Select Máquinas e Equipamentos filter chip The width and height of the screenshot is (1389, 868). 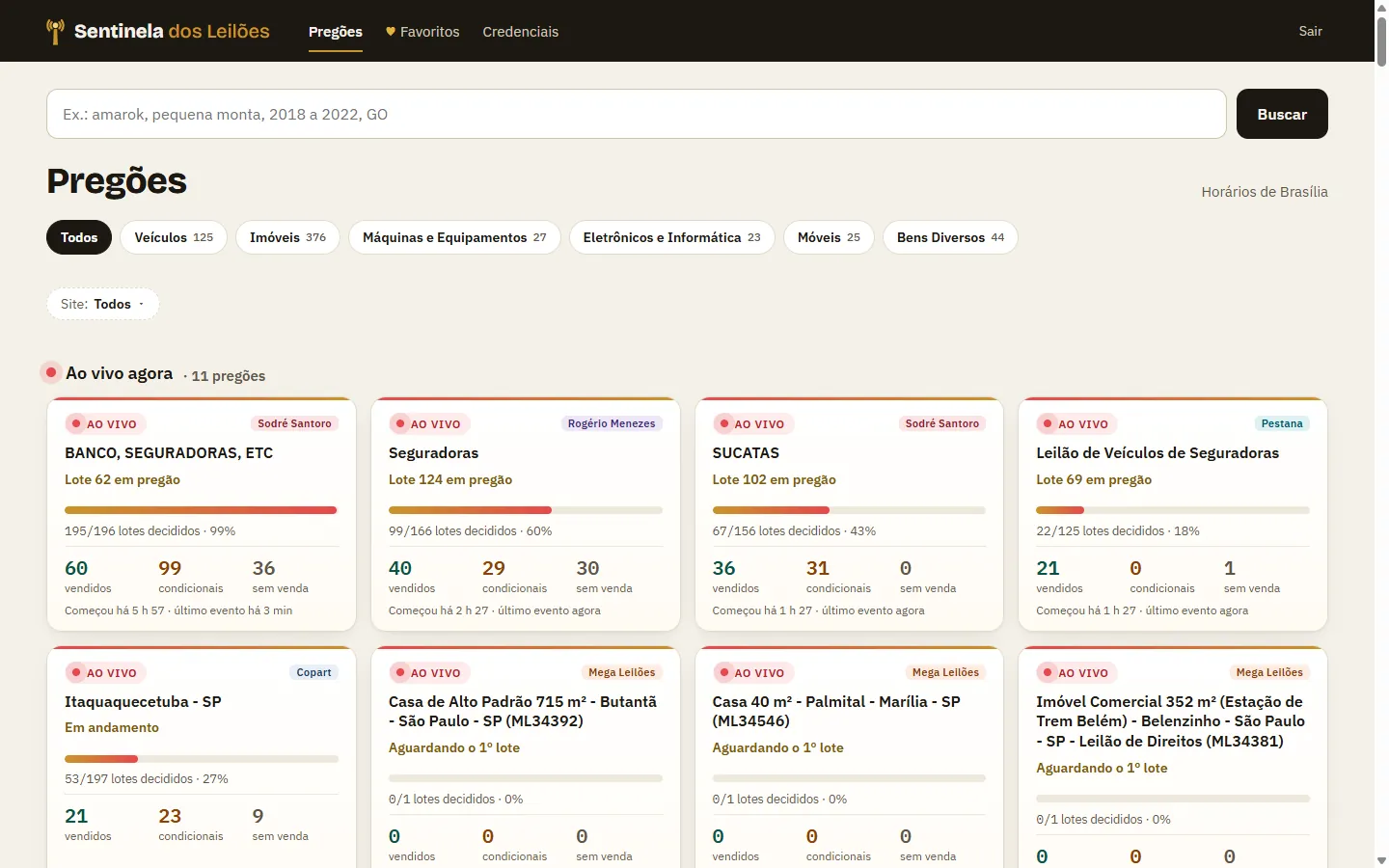click(x=454, y=237)
